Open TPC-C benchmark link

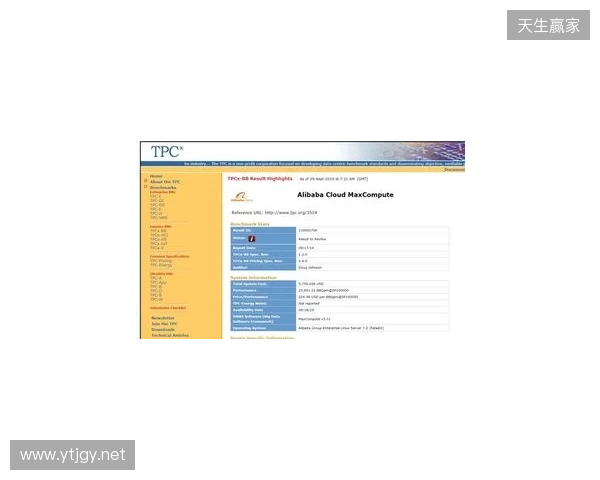pos(156,196)
